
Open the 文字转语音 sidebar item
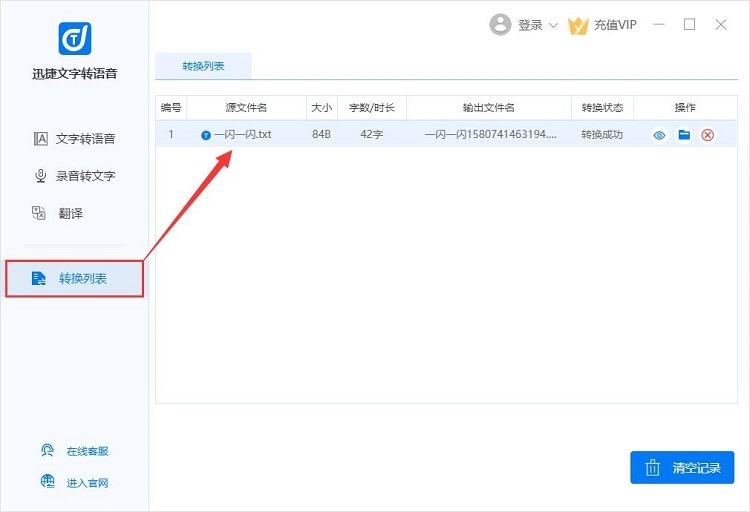point(74,139)
